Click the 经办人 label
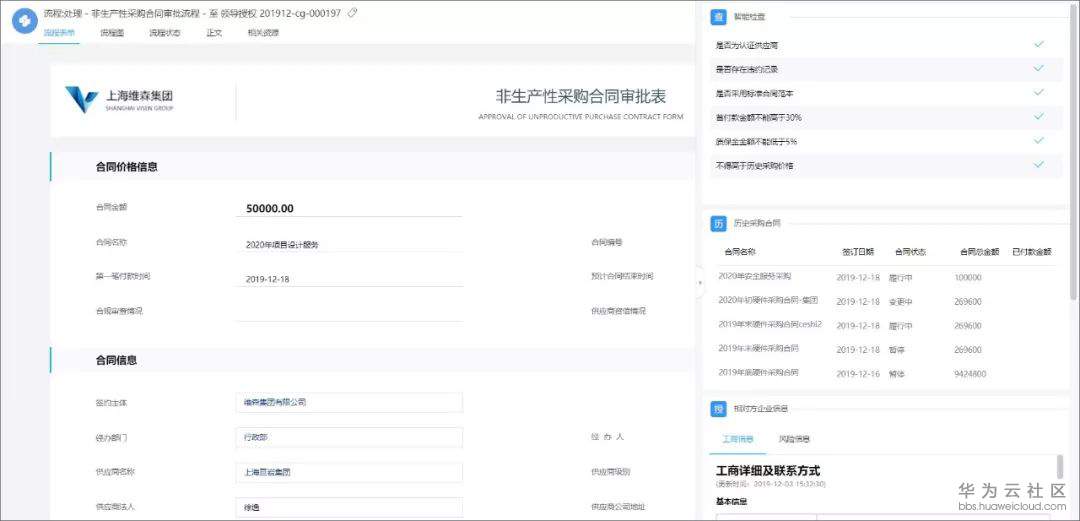 pos(608,437)
